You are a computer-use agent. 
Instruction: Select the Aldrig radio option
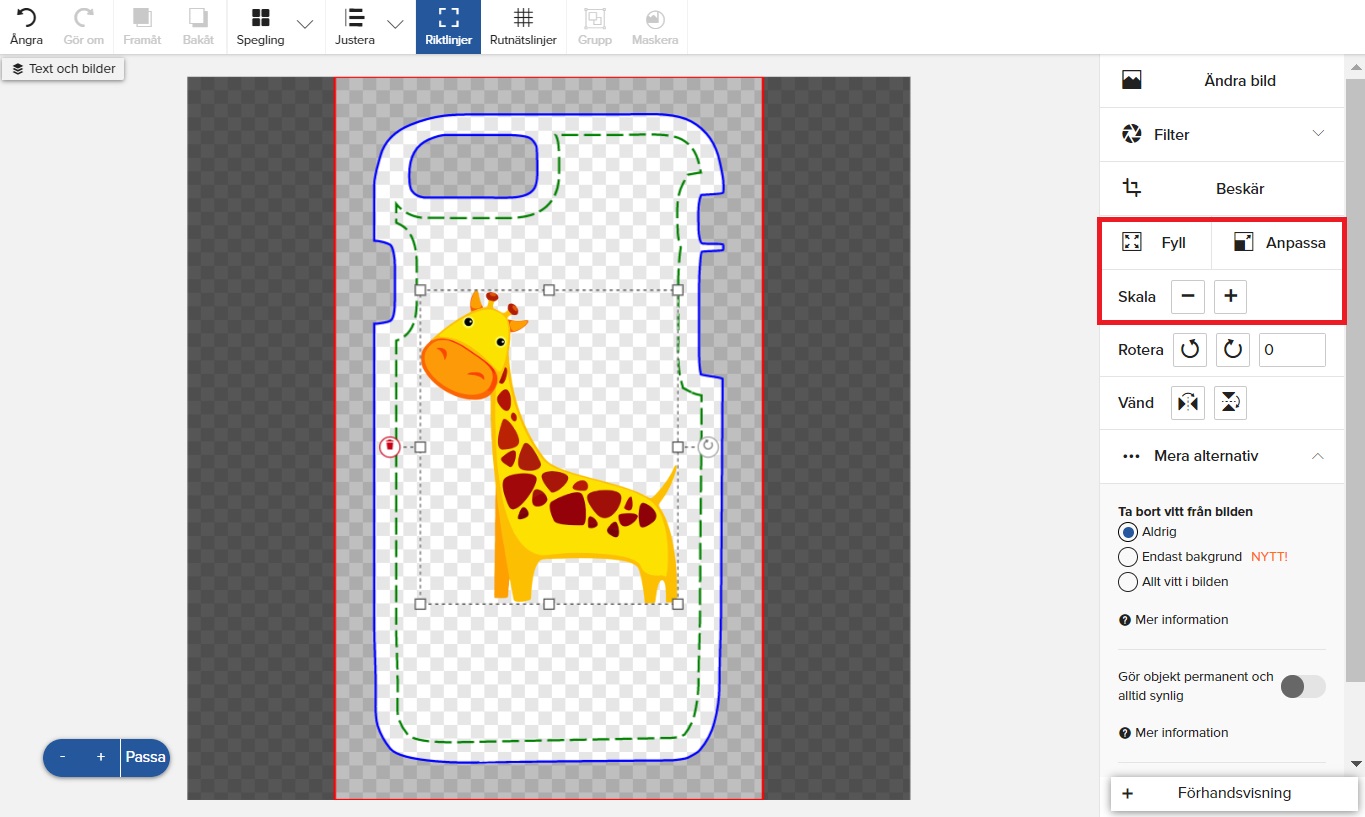(x=1128, y=532)
